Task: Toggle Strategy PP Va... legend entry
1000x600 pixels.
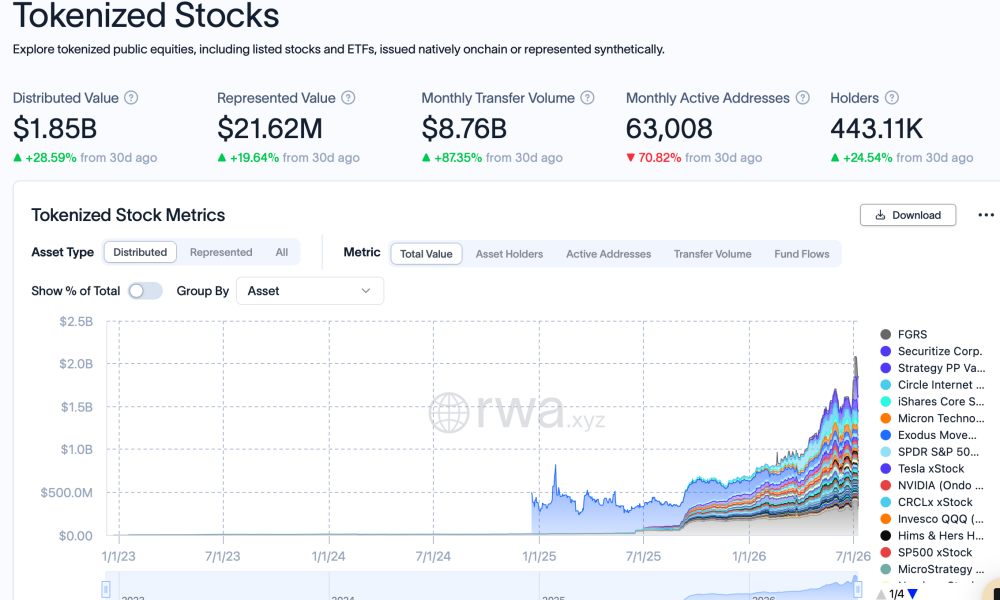Action: (932, 368)
